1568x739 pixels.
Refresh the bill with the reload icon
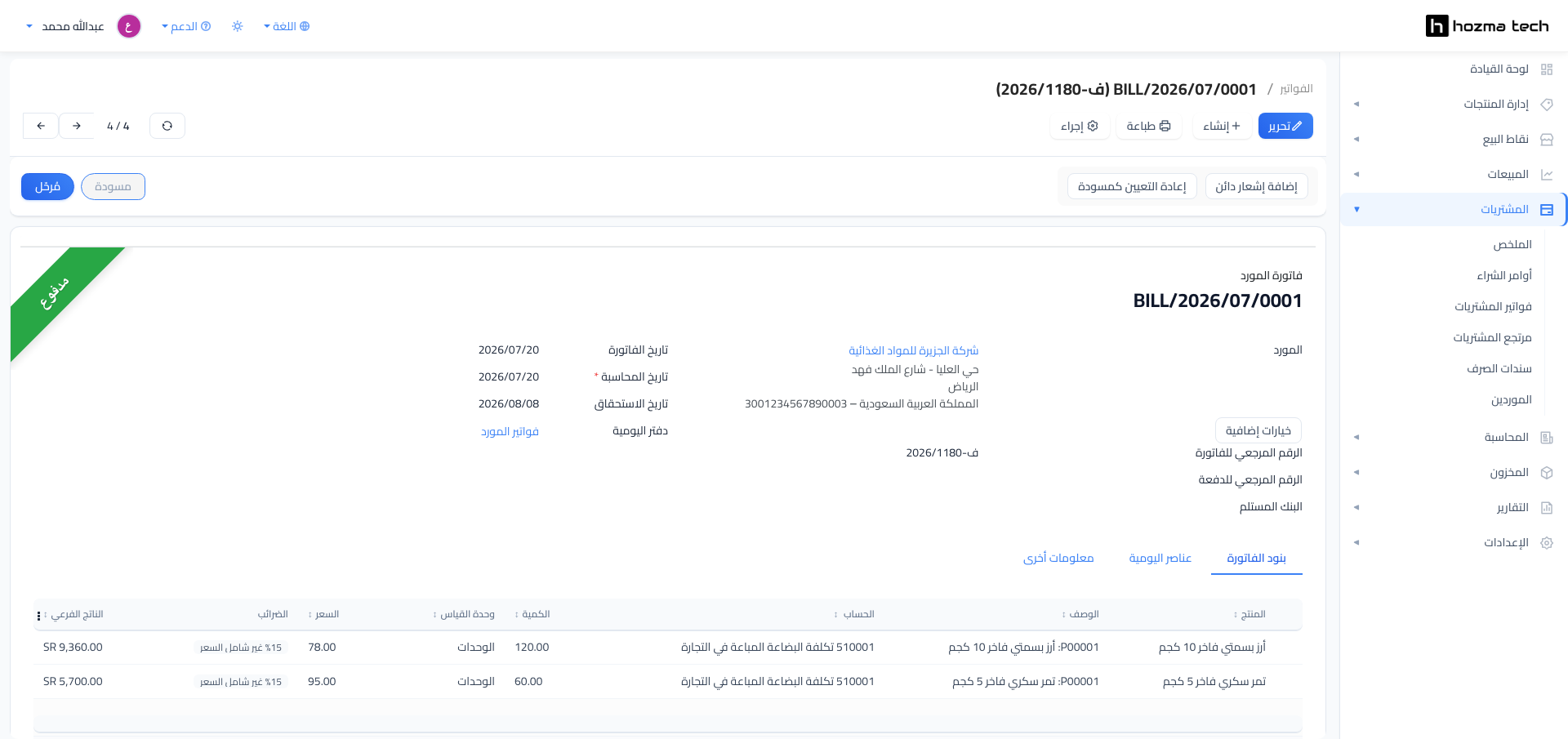(167, 126)
